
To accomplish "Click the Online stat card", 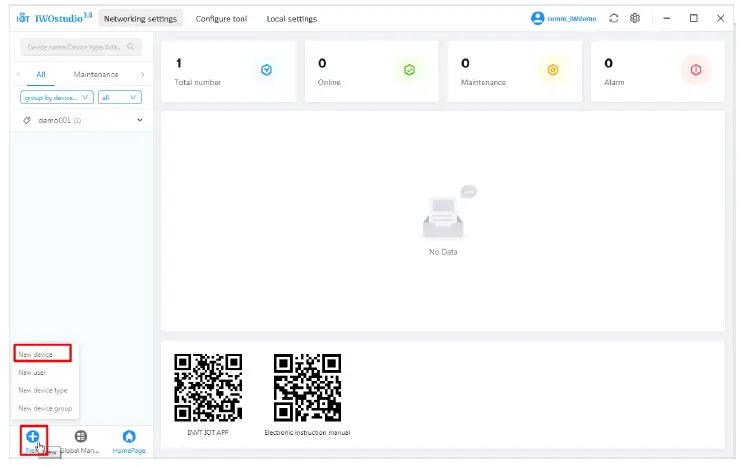I will [x=371, y=71].
